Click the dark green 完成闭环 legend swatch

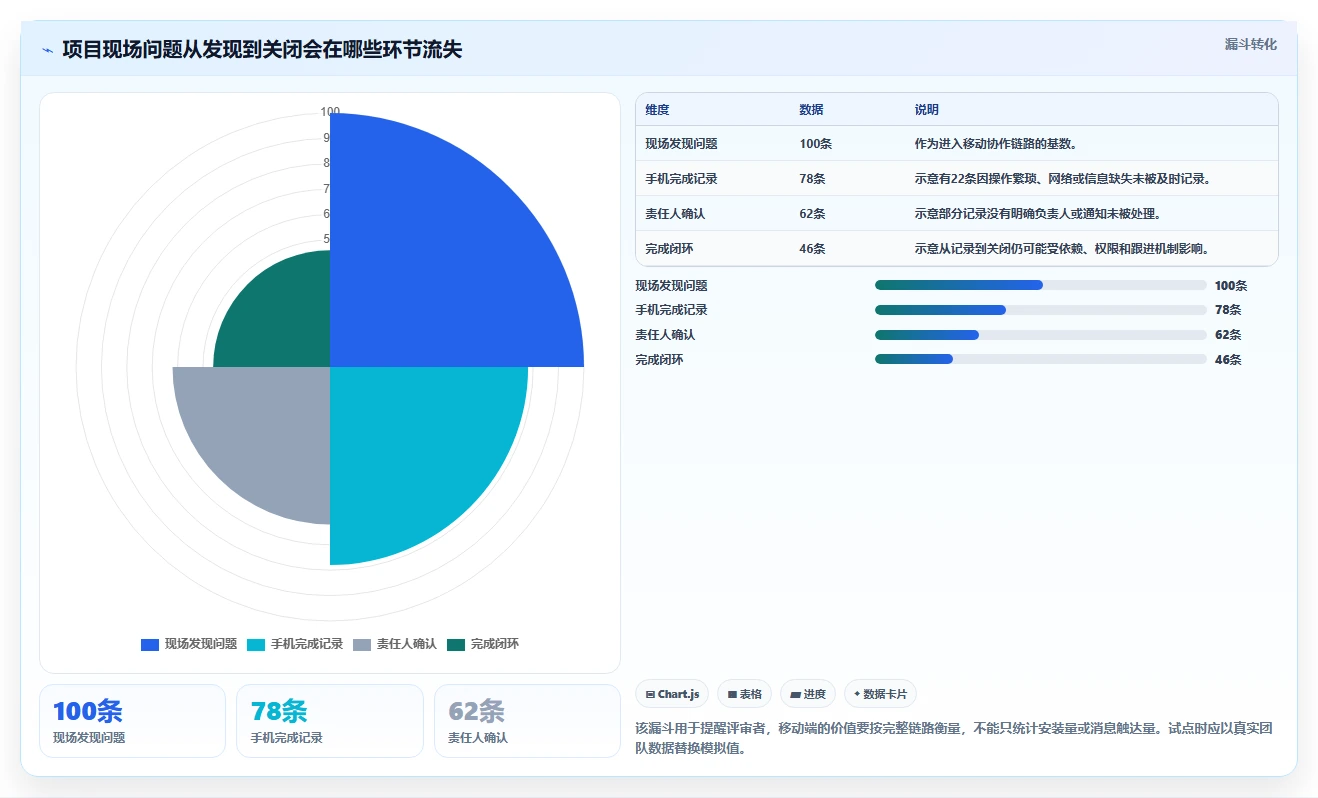[456, 644]
